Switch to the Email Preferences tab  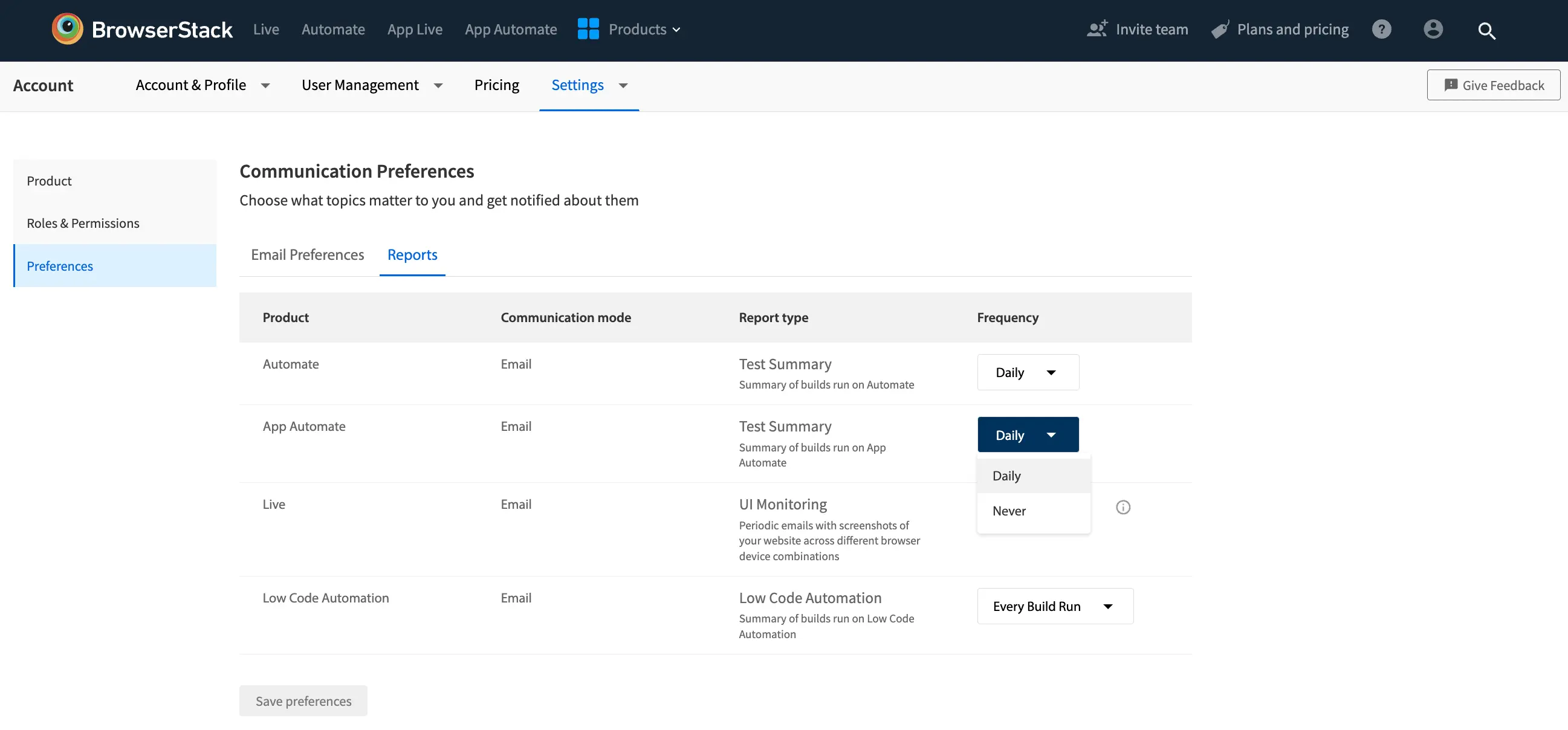click(x=308, y=254)
